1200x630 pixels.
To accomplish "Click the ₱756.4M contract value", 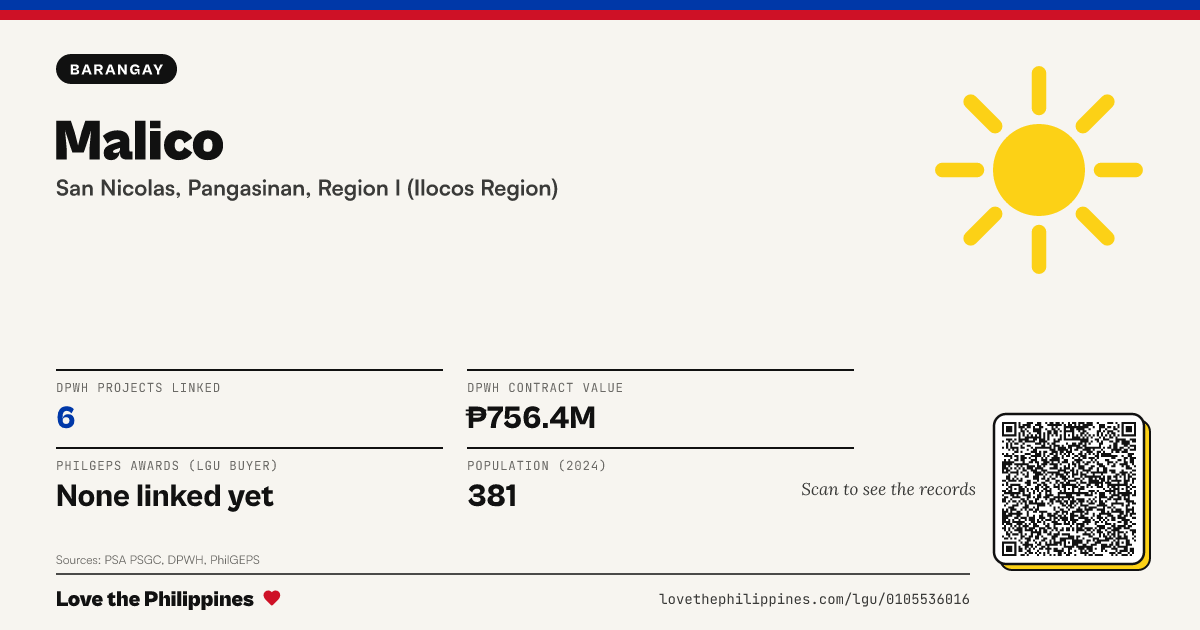I will point(531,417).
